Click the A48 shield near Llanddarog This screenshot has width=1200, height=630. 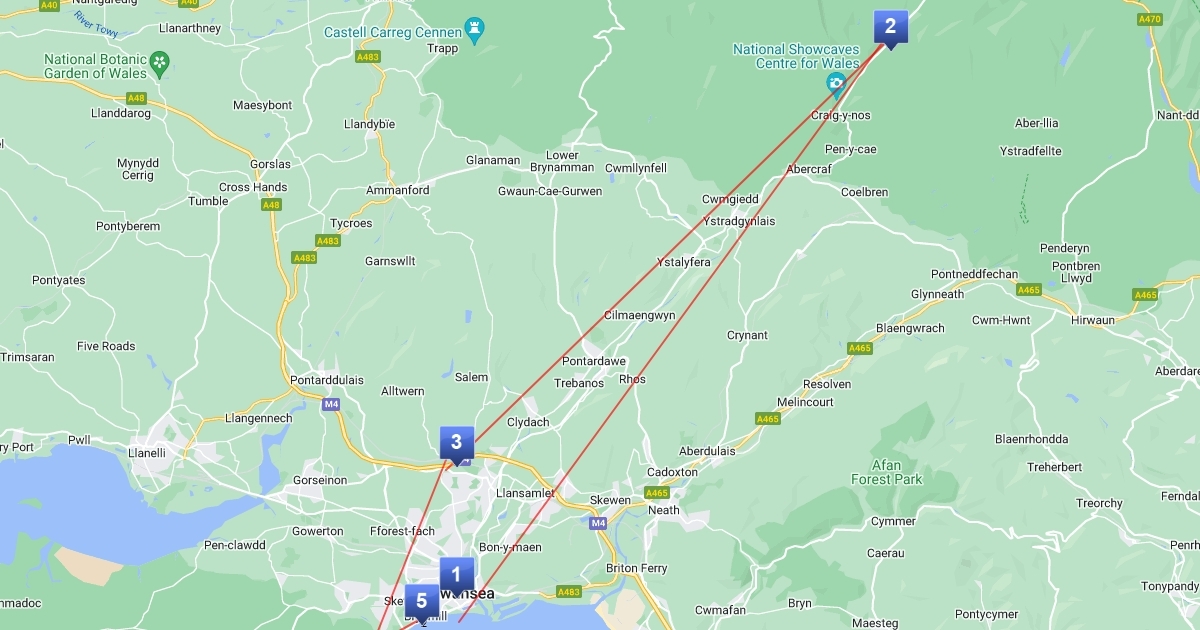click(x=136, y=98)
